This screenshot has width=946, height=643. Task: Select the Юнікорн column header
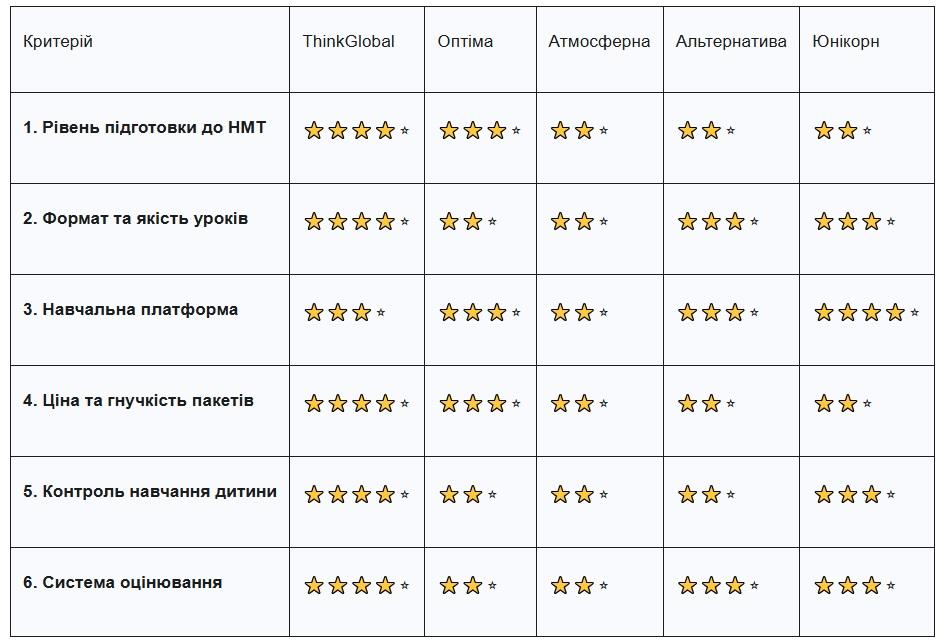pyautogui.click(x=846, y=42)
